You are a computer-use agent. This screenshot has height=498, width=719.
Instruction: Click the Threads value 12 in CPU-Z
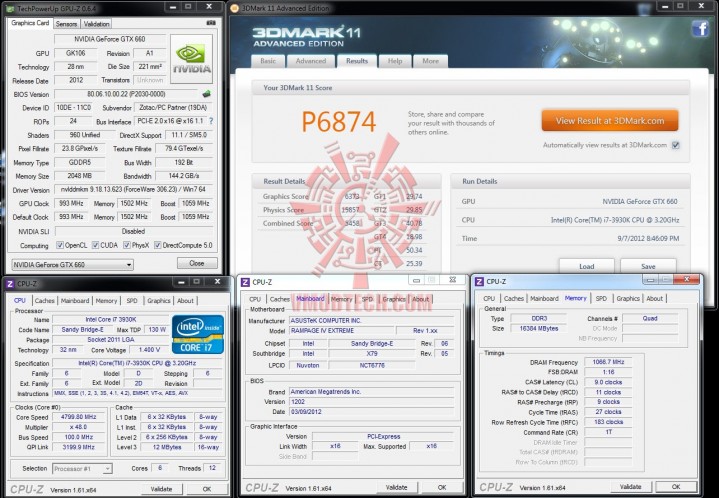(x=212, y=468)
